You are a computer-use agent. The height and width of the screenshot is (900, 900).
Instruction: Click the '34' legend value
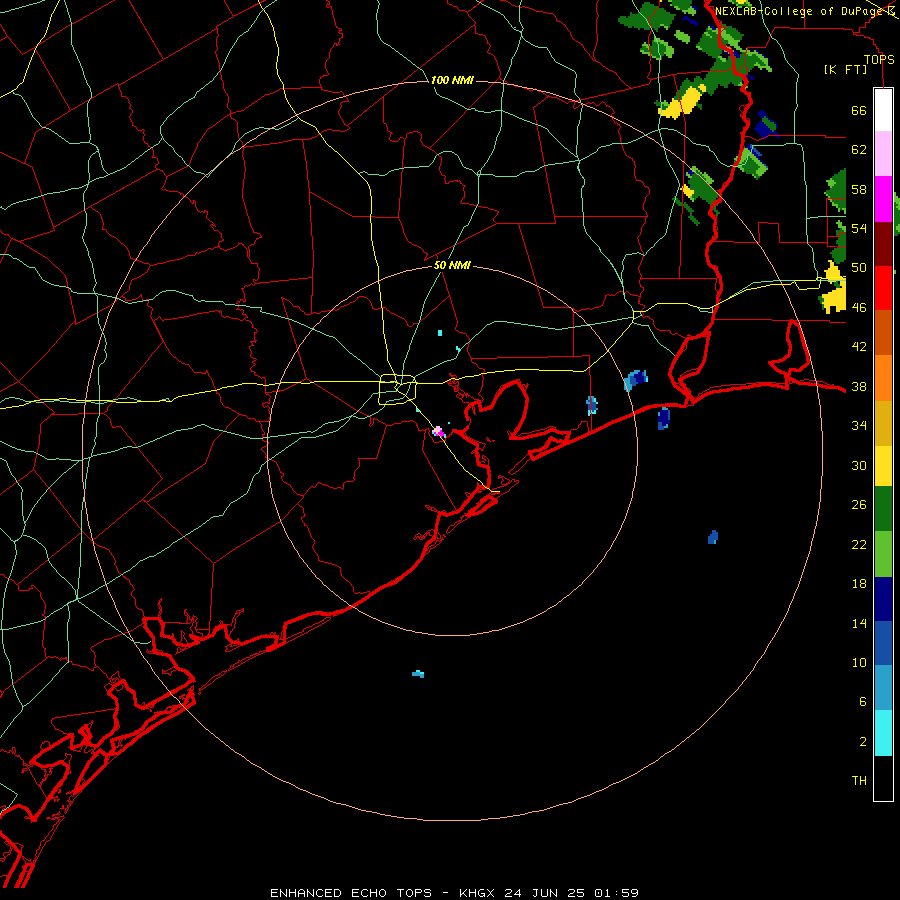pos(859,426)
